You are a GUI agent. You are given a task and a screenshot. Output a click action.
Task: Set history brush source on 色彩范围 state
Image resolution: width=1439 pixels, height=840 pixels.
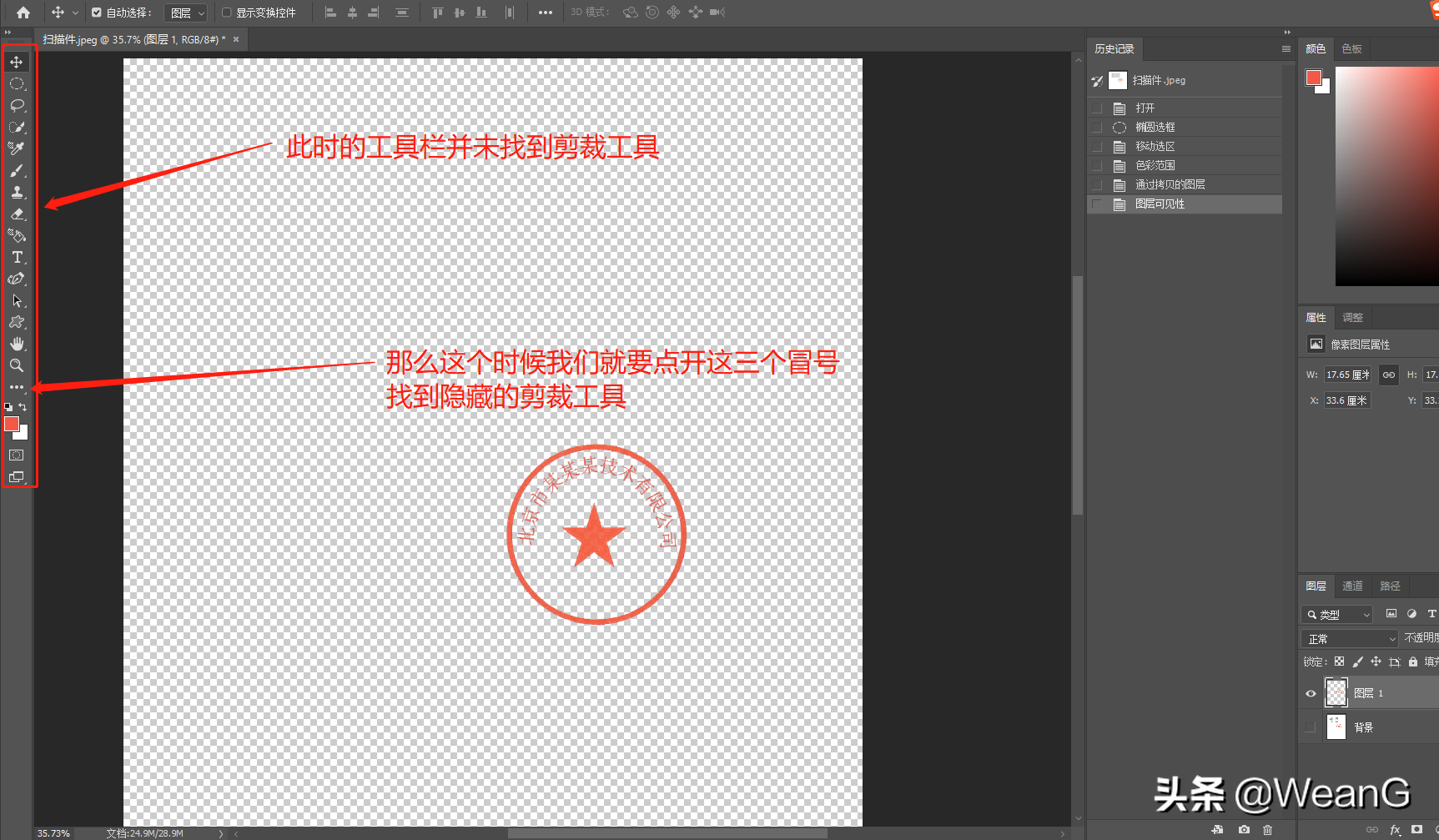click(1097, 166)
